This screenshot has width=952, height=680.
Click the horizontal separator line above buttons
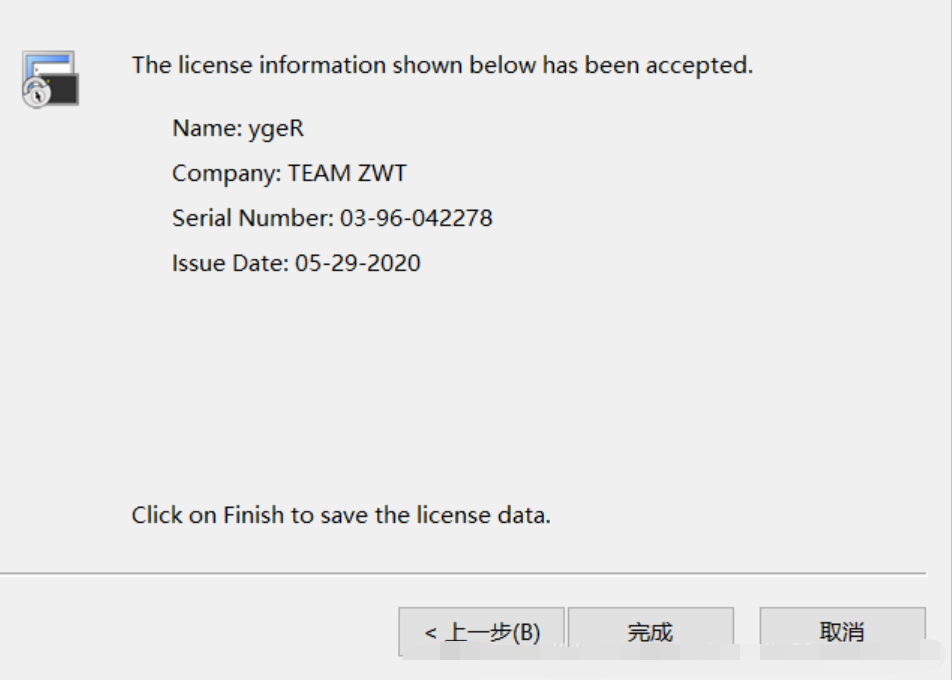click(x=462, y=573)
